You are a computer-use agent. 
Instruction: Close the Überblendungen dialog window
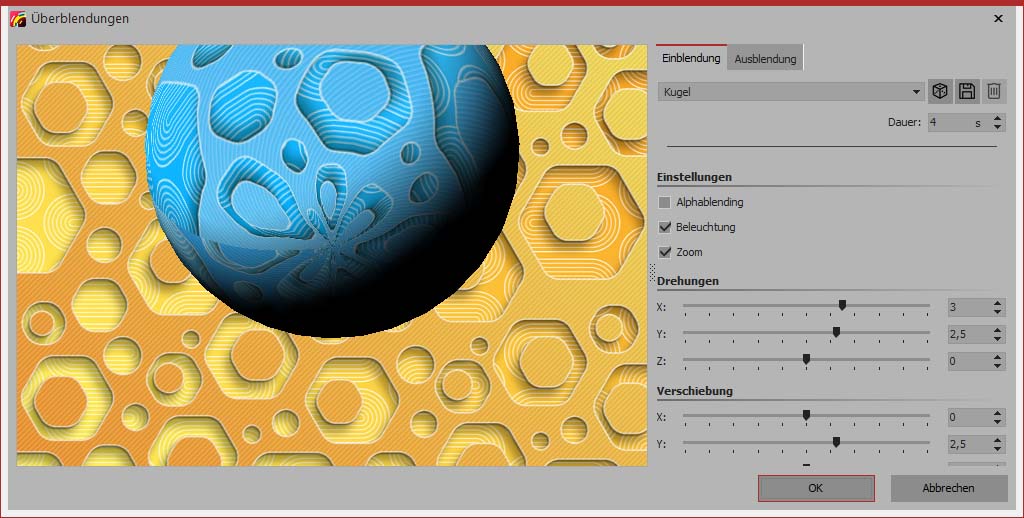pos(998,18)
